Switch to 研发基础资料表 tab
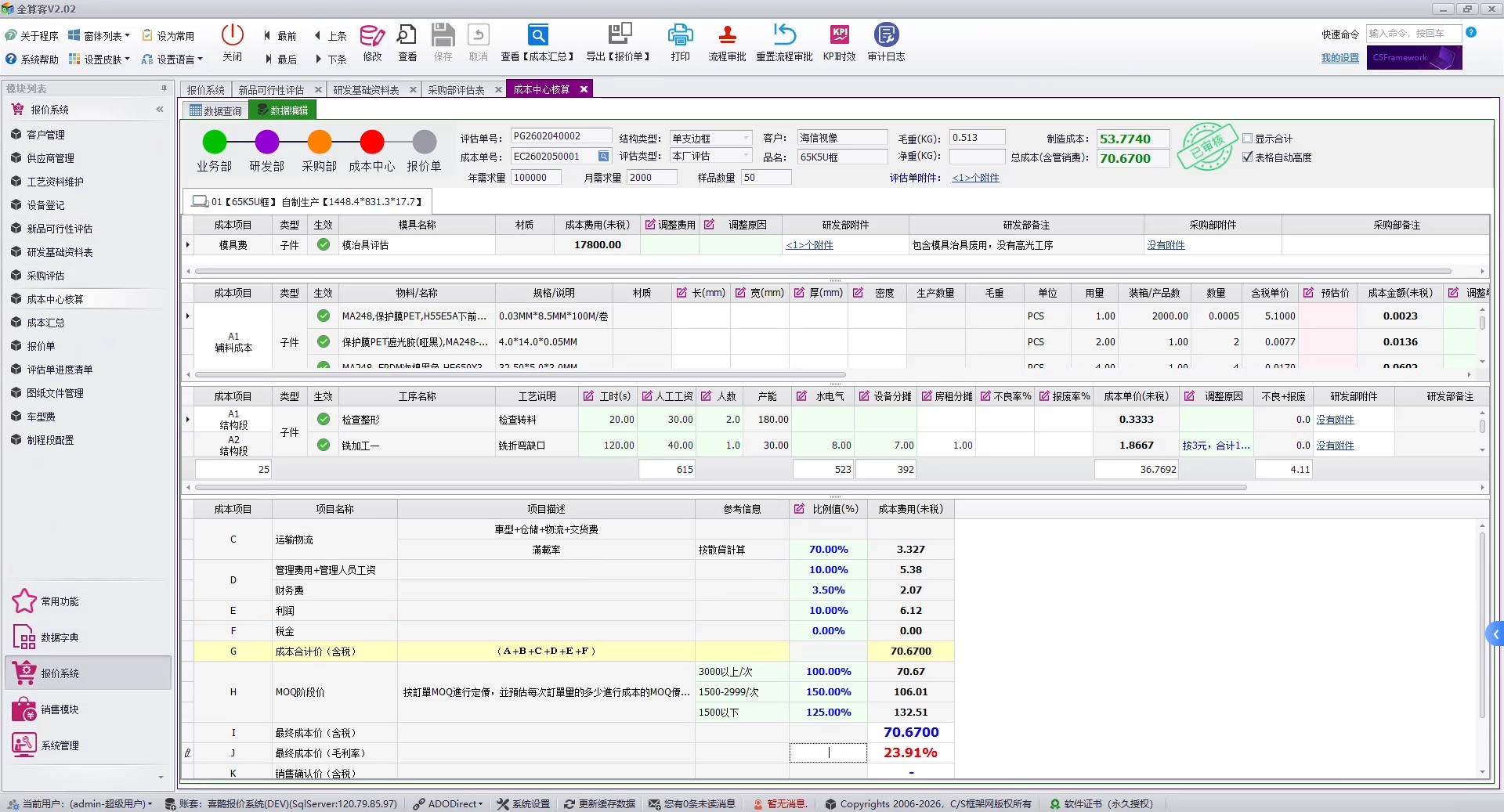 (367, 90)
